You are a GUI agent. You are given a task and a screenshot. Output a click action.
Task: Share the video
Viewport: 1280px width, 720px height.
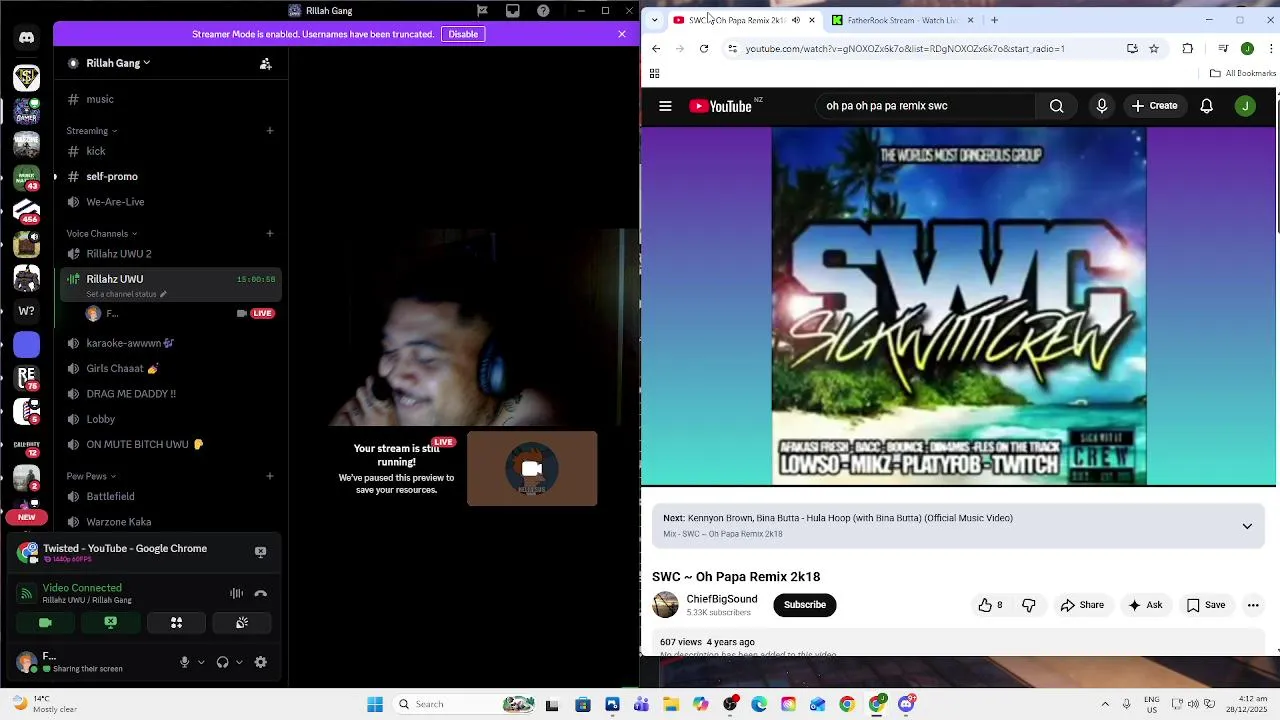[x=1082, y=605]
